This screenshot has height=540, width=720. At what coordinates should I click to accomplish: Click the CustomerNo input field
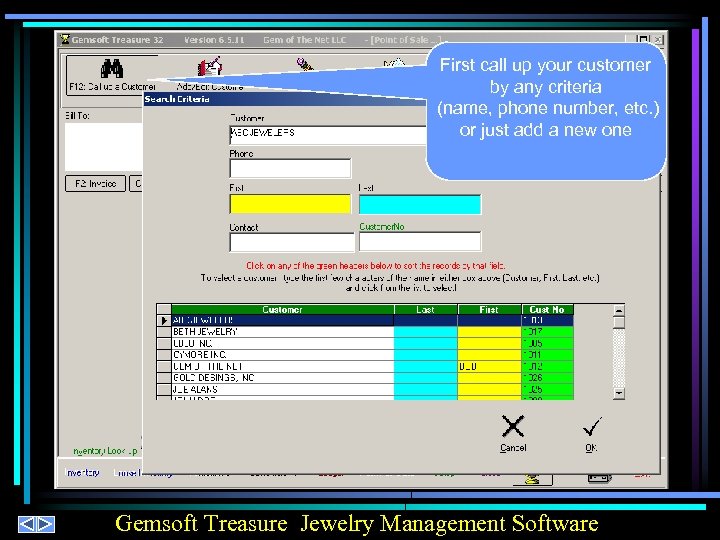(x=420, y=242)
